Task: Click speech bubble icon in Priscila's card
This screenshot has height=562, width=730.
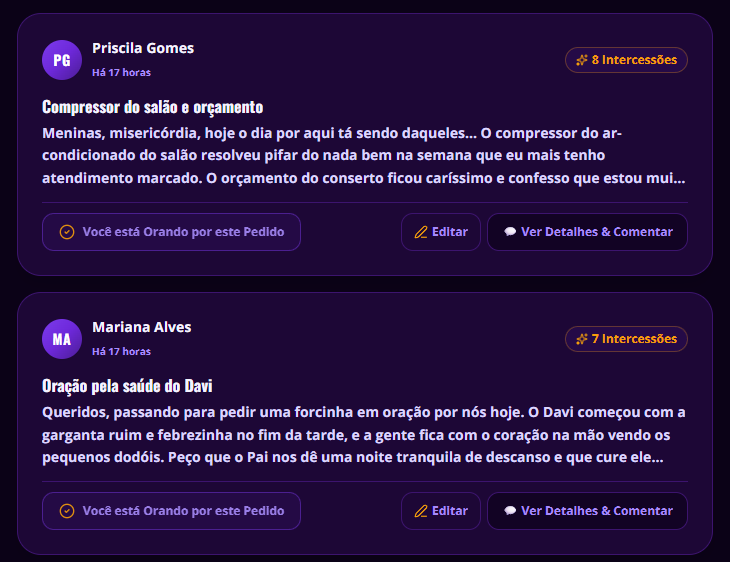Action: 510,232
